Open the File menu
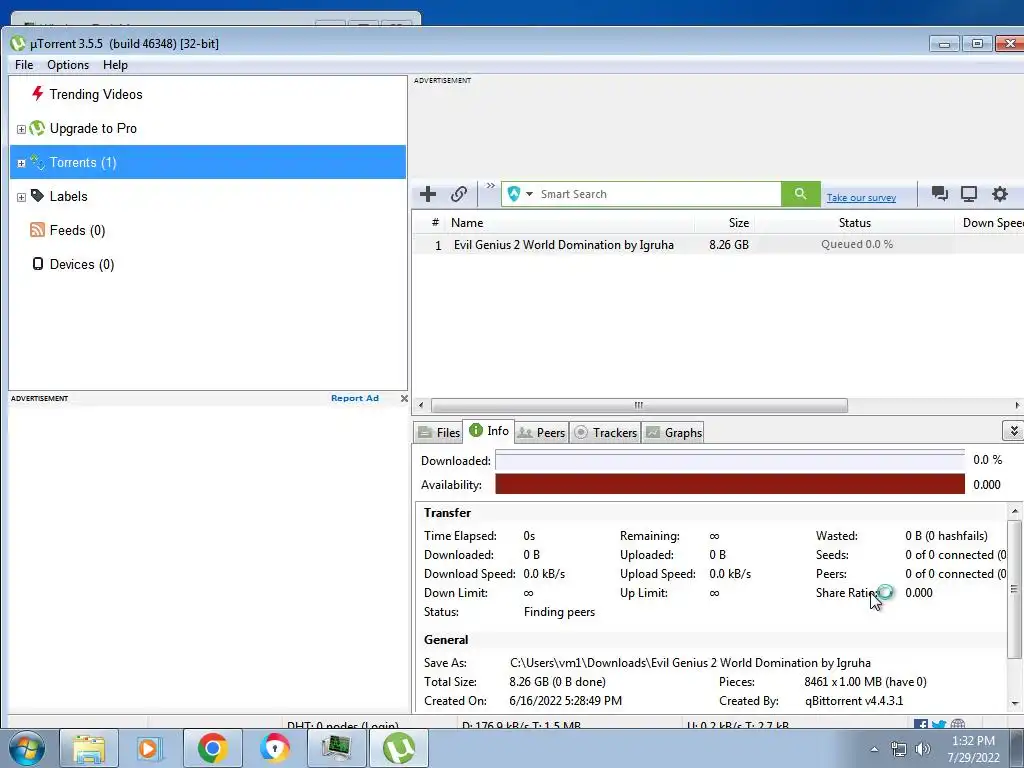Screen dimensions: 1024x768 (24, 65)
